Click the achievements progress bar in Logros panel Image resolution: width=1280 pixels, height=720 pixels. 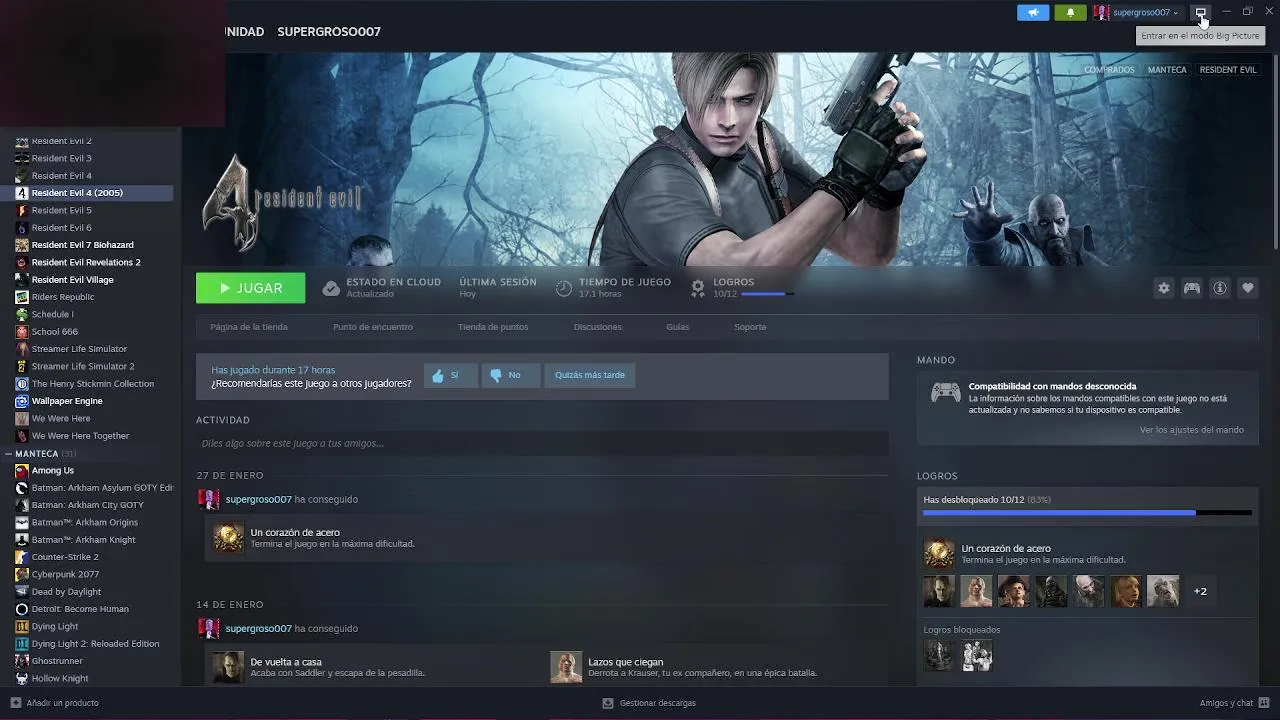(1087, 513)
